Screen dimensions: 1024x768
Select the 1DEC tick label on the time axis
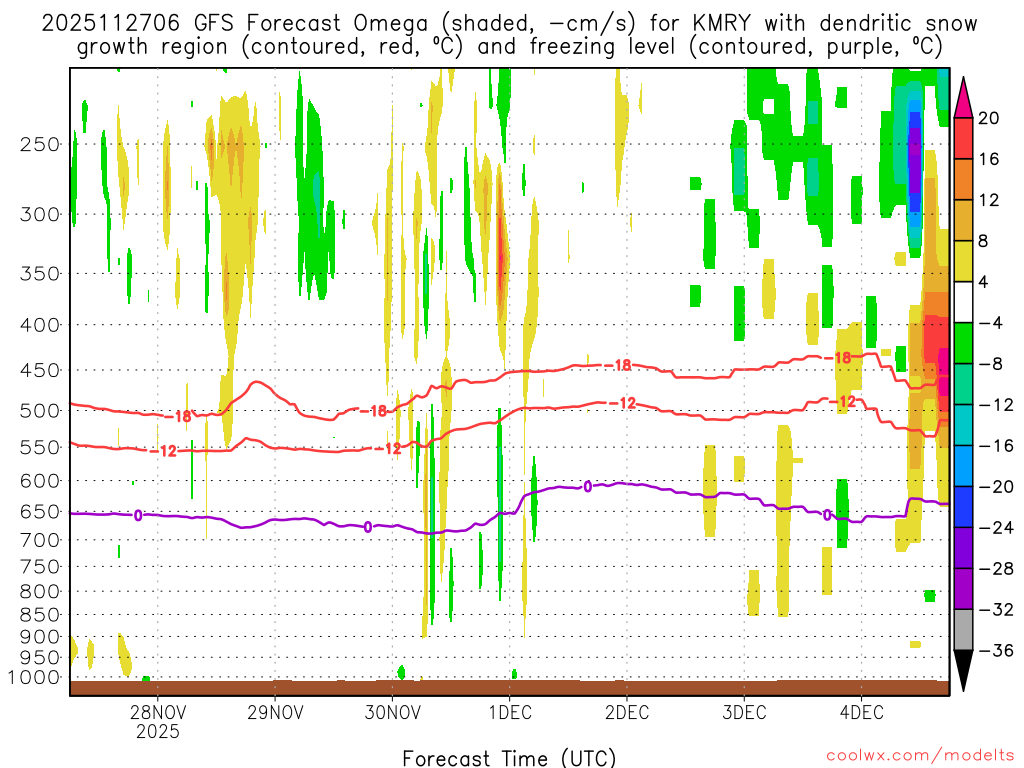pos(509,713)
